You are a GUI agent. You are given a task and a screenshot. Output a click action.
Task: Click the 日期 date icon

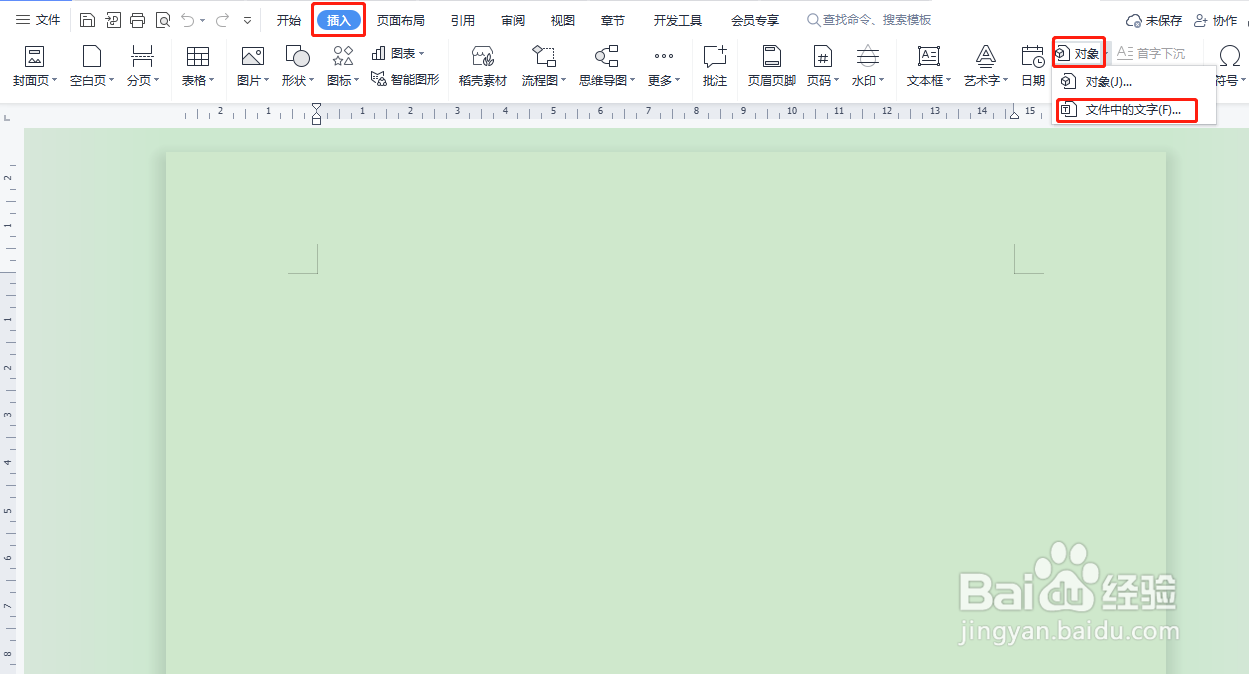click(x=1033, y=56)
